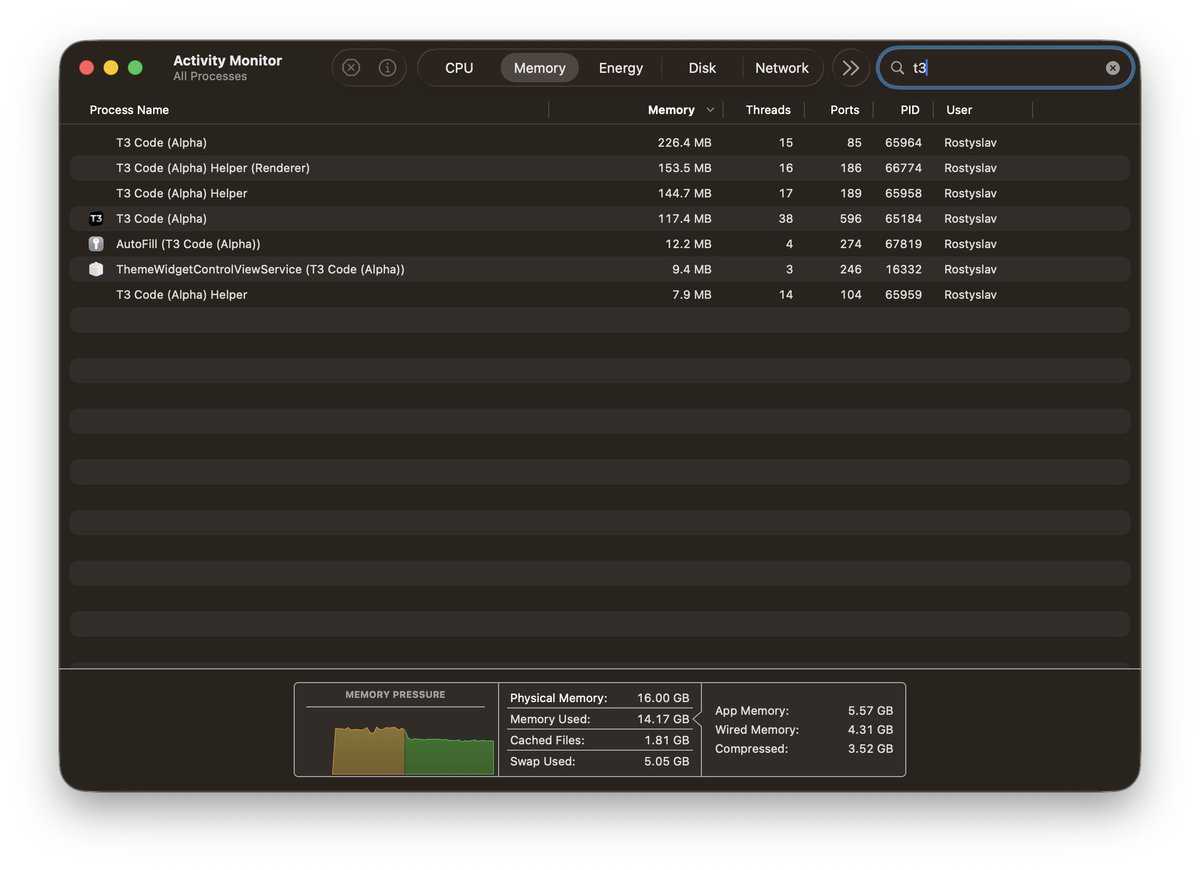Open the process info (i) icon
The height and width of the screenshot is (870, 1200).
387,68
